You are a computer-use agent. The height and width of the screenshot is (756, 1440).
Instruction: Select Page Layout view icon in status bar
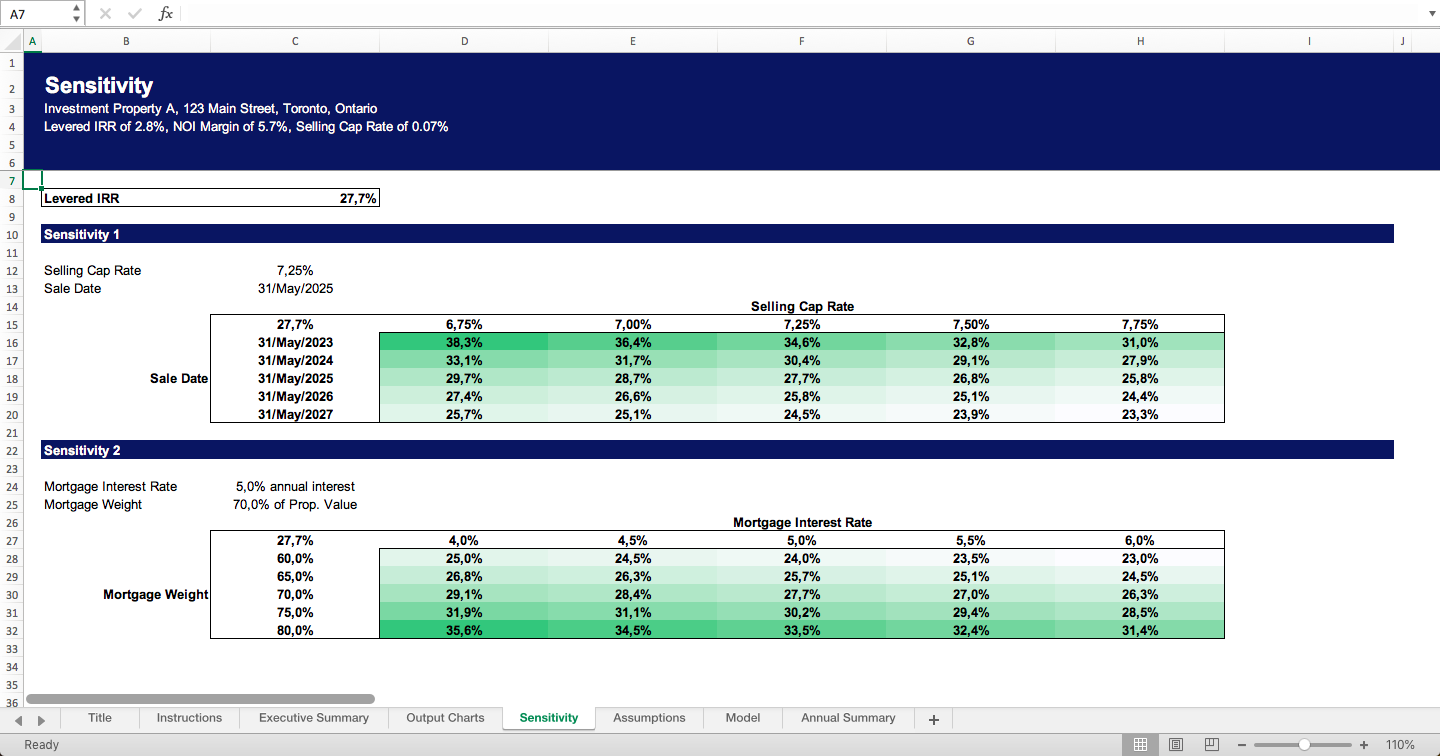(1176, 744)
